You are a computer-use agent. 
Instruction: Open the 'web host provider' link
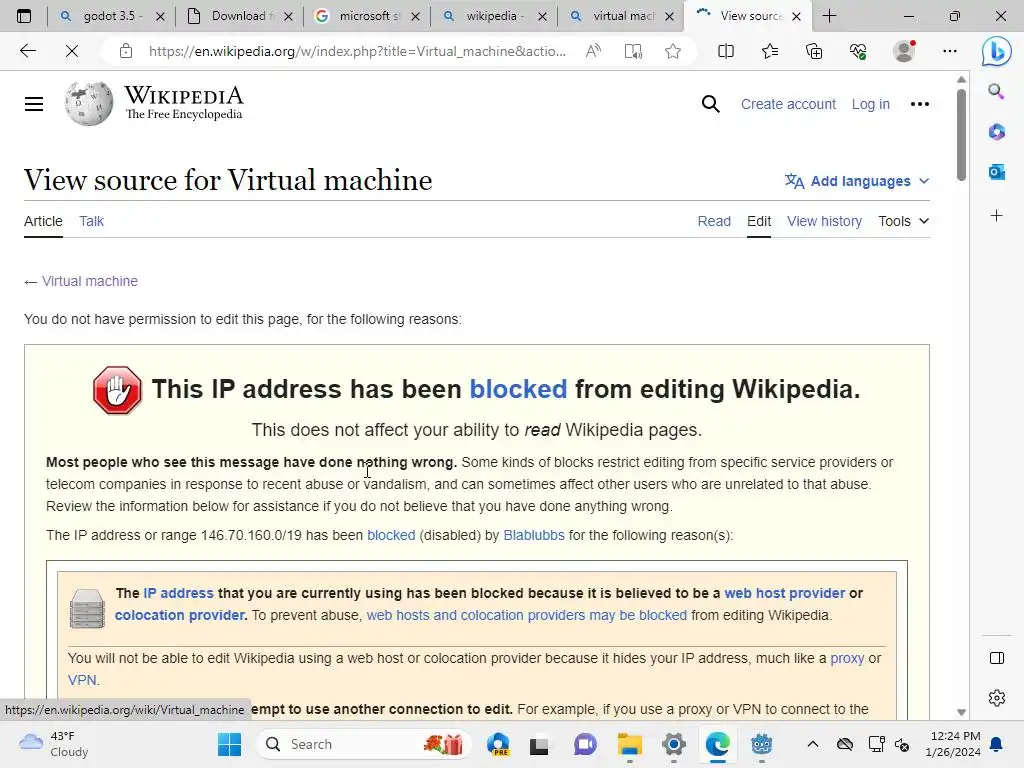point(785,593)
